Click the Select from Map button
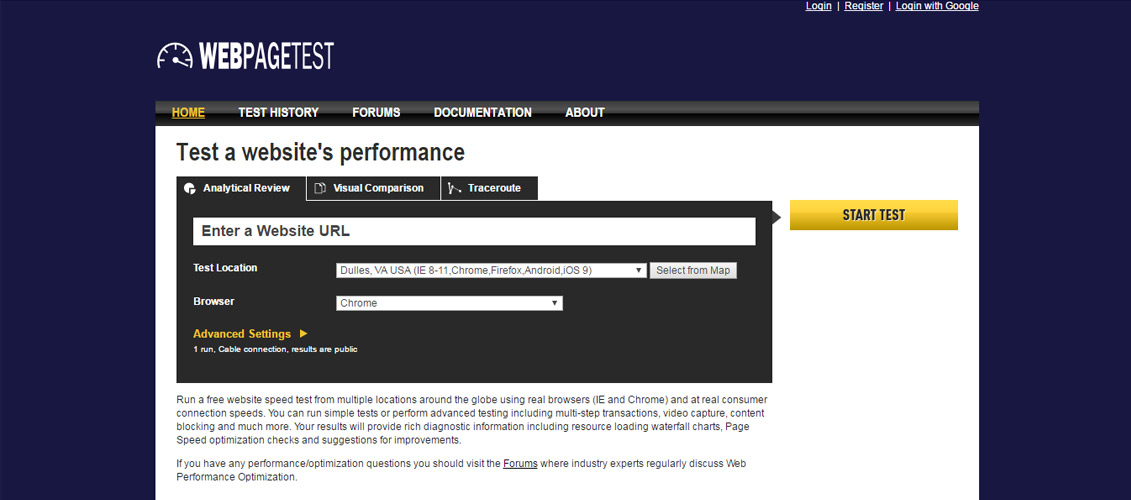This screenshot has height=500, width=1131. pyautogui.click(x=693, y=271)
